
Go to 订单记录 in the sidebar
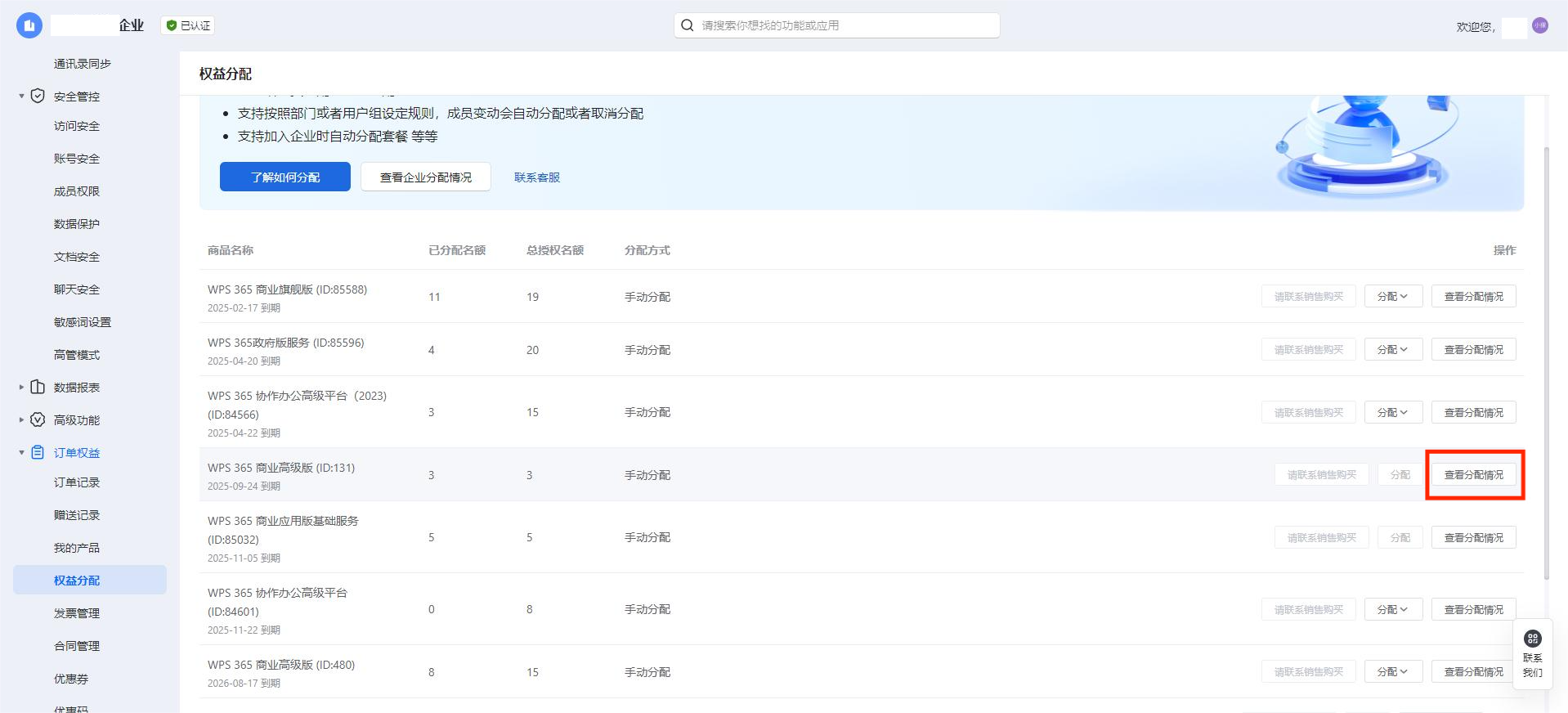(77, 482)
